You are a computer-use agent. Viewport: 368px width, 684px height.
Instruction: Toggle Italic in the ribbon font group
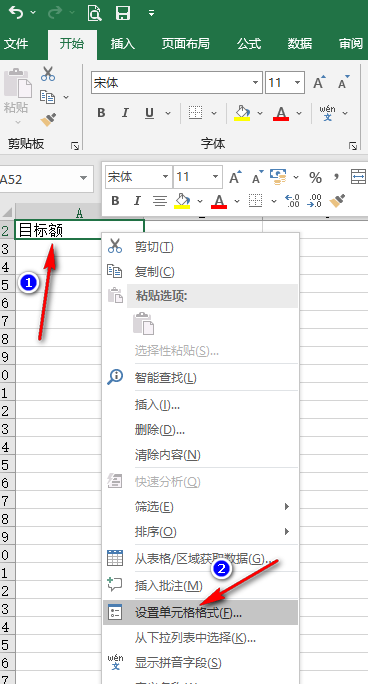pyautogui.click(x=125, y=113)
